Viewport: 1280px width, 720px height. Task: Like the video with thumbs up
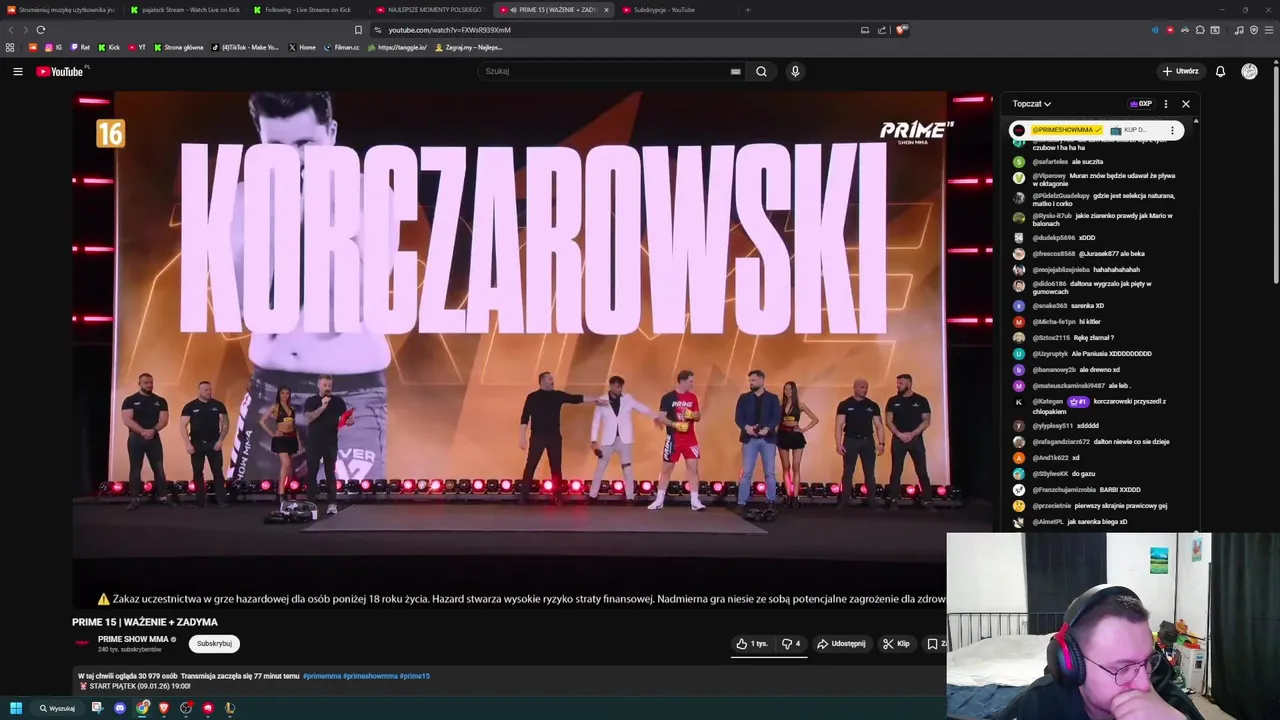pyautogui.click(x=752, y=644)
